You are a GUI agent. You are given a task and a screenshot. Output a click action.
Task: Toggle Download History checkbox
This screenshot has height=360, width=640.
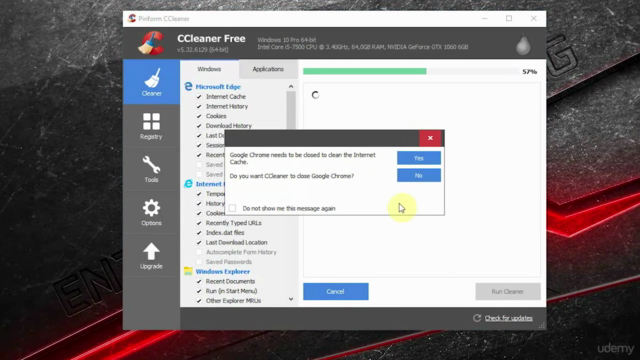199,126
